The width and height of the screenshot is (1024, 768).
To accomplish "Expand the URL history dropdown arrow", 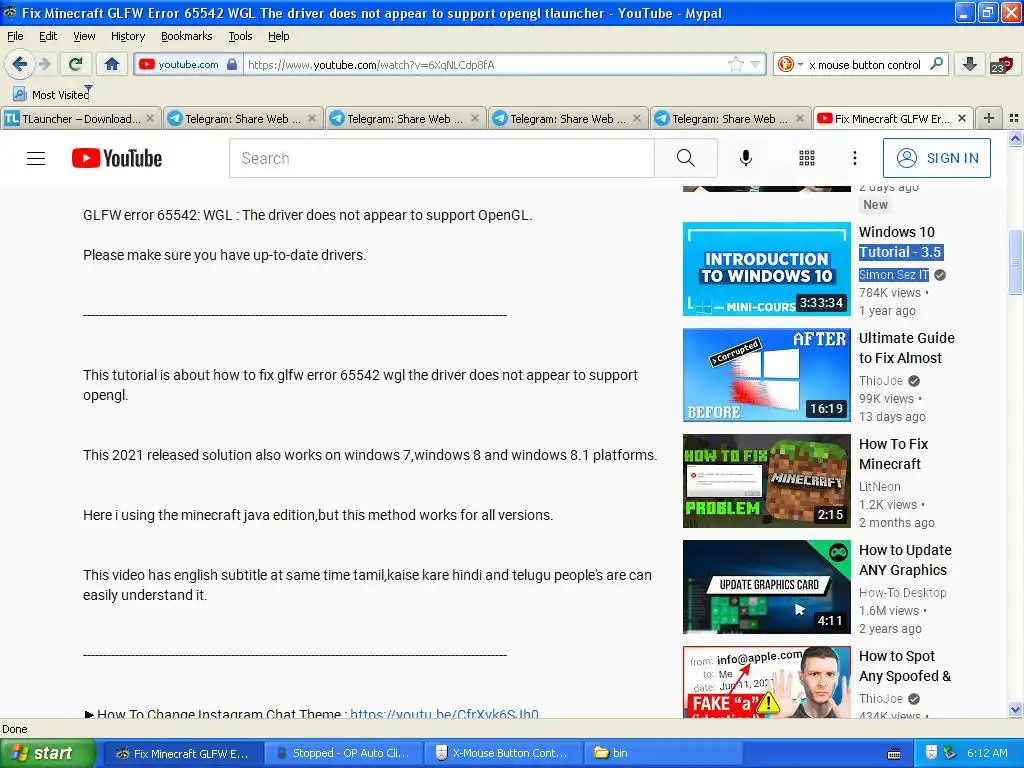I will [x=756, y=64].
